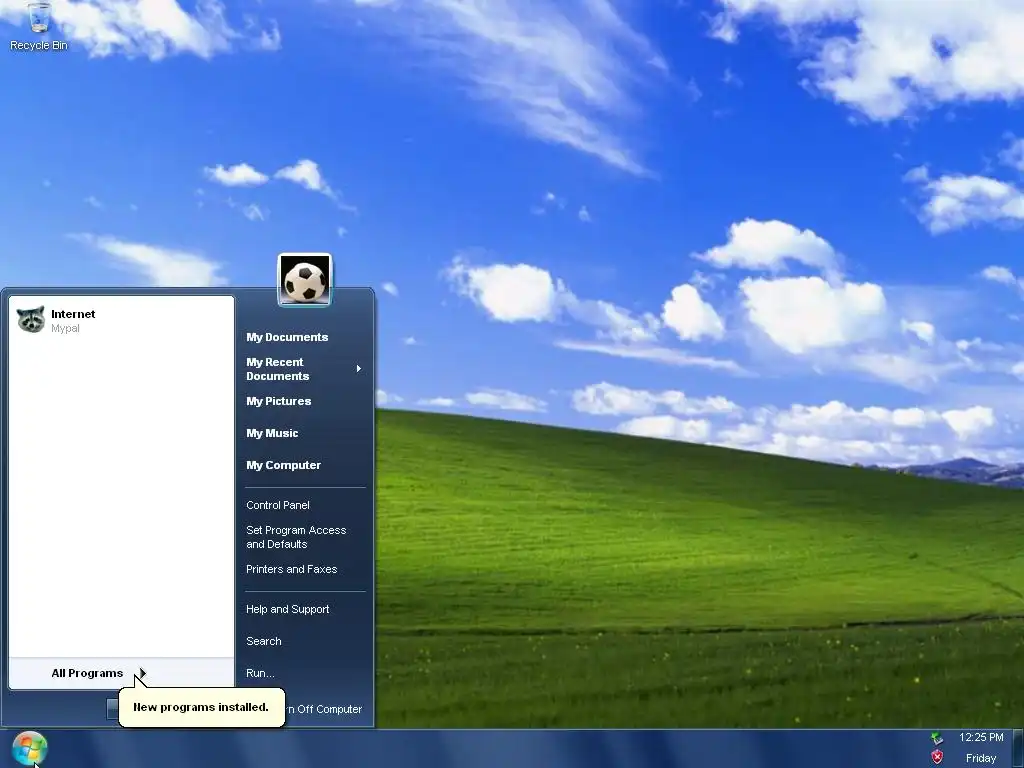This screenshot has height=768, width=1024.
Task: Click the Internet heading text in Start menu
Action: 73,314
